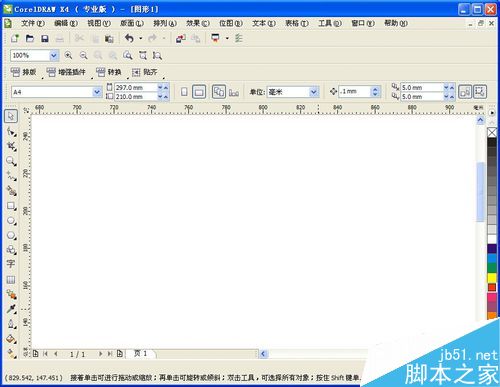Open the units (毫米) dropdown

[x=313, y=92]
